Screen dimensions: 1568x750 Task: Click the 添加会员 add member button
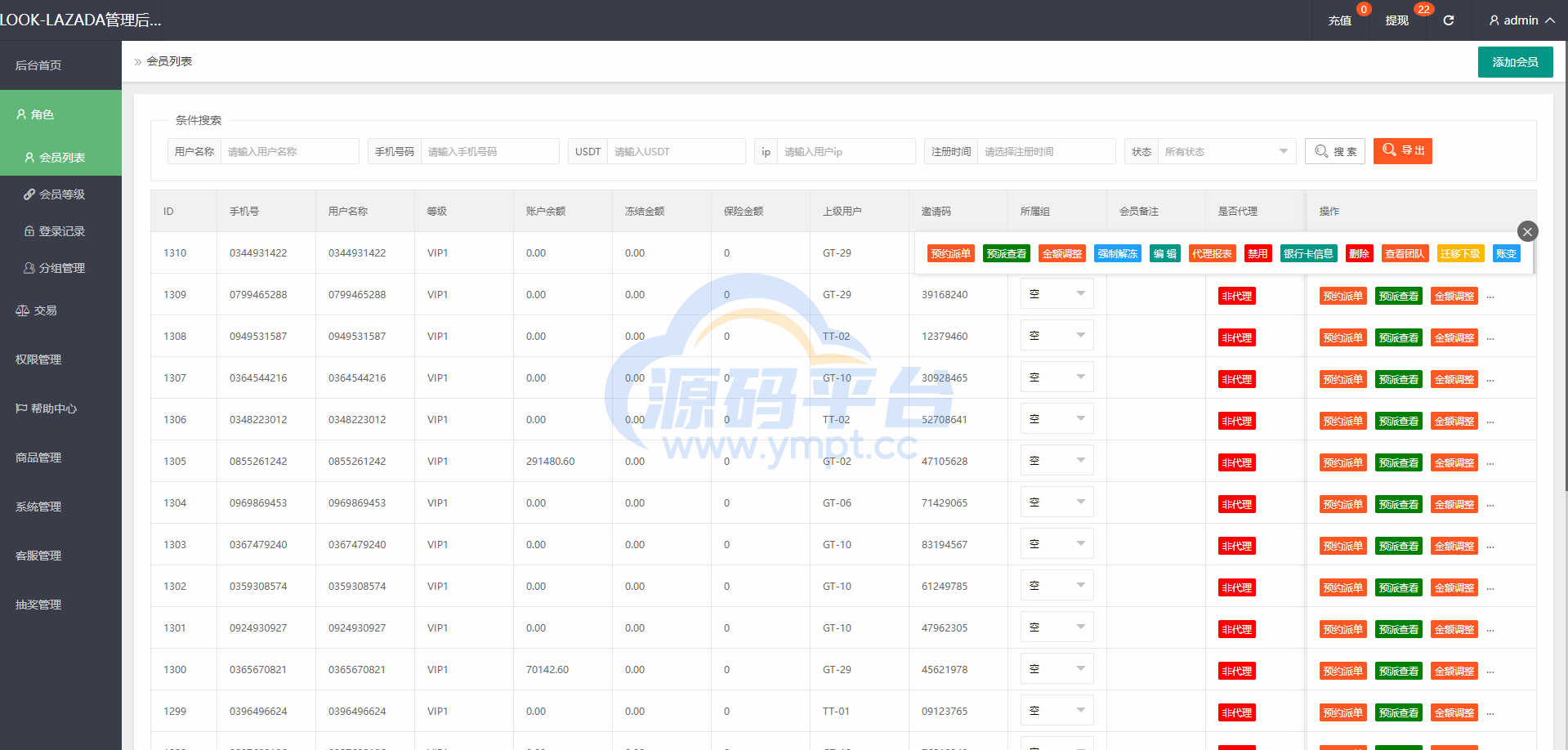[x=1515, y=62]
